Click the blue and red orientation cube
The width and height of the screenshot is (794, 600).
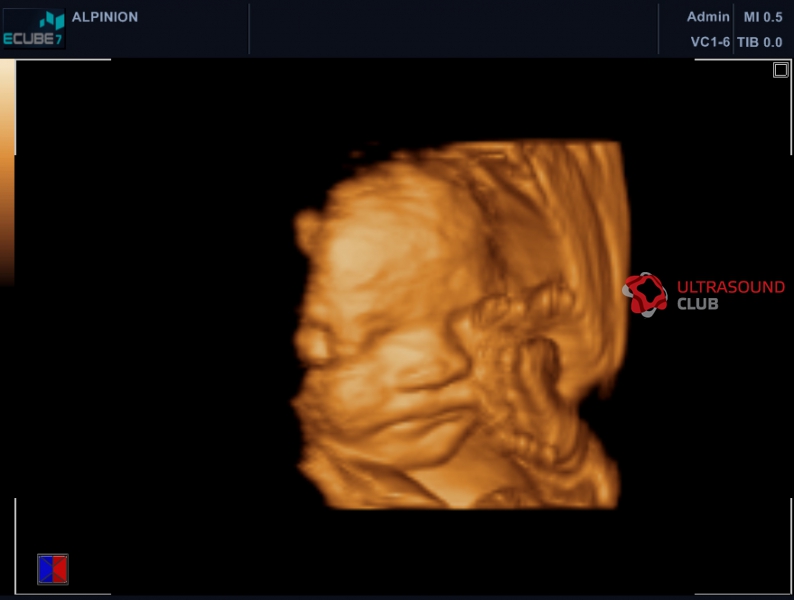53,569
